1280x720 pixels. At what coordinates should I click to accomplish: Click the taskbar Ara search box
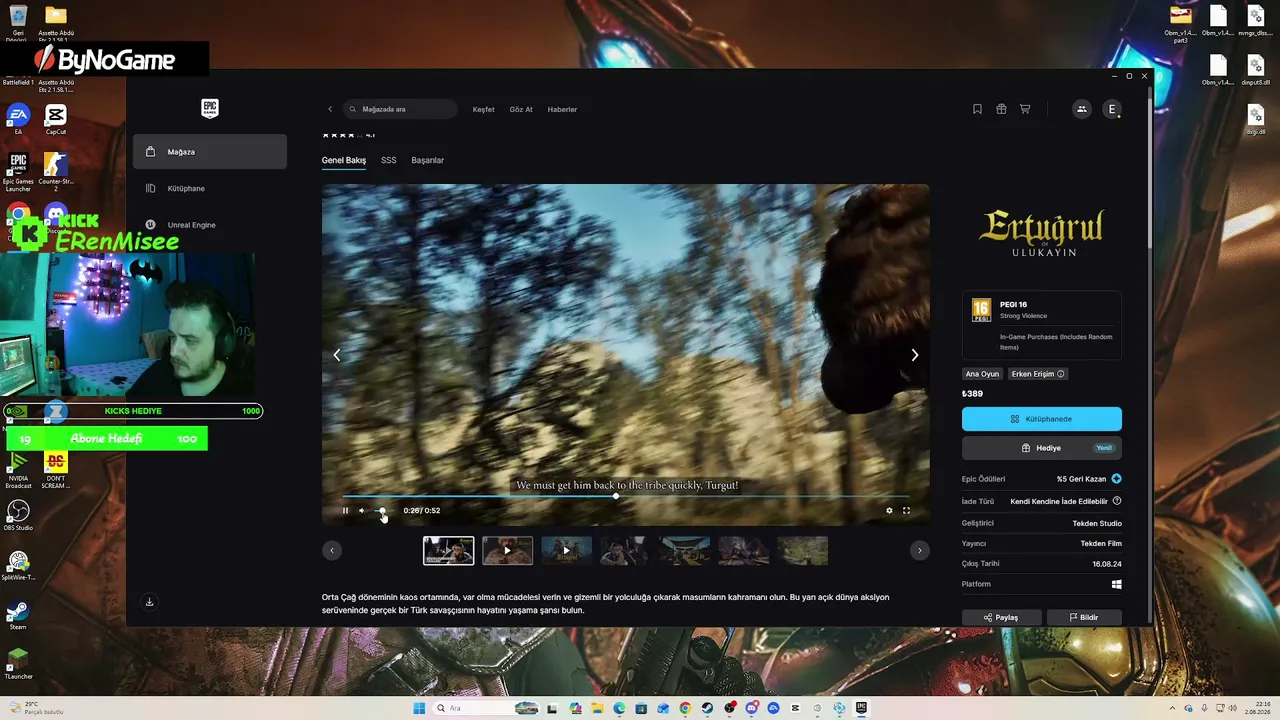click(488, 708)
